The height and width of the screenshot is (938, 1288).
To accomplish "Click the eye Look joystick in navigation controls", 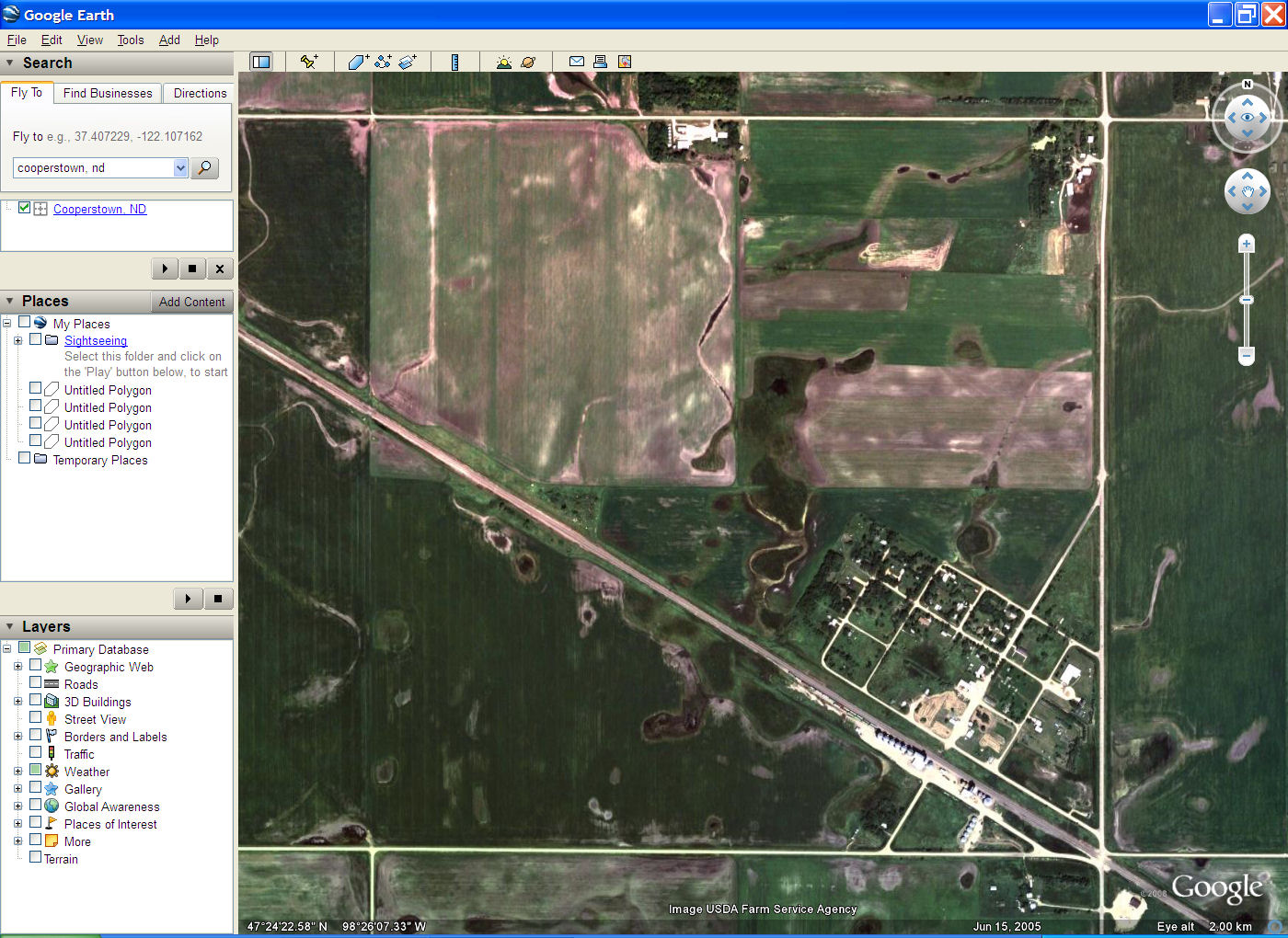I will 1248,118.
